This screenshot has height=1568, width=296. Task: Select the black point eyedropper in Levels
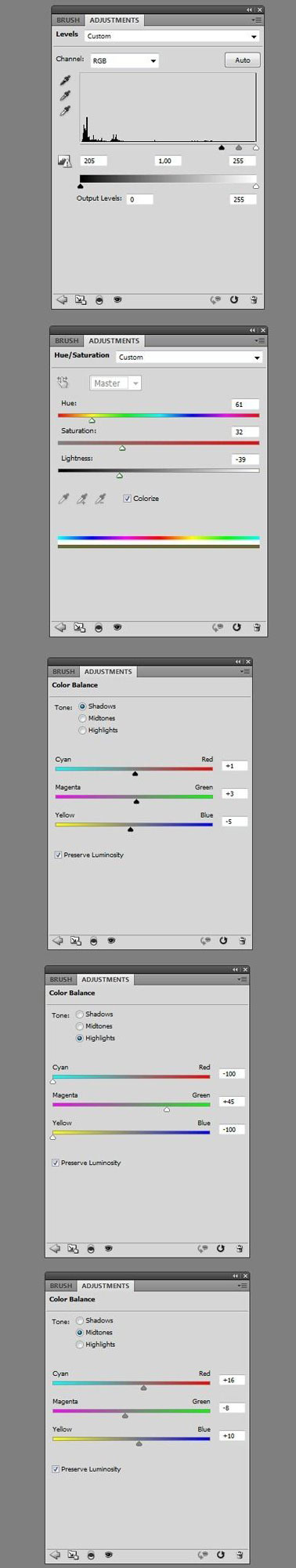(x=66, y=81)
